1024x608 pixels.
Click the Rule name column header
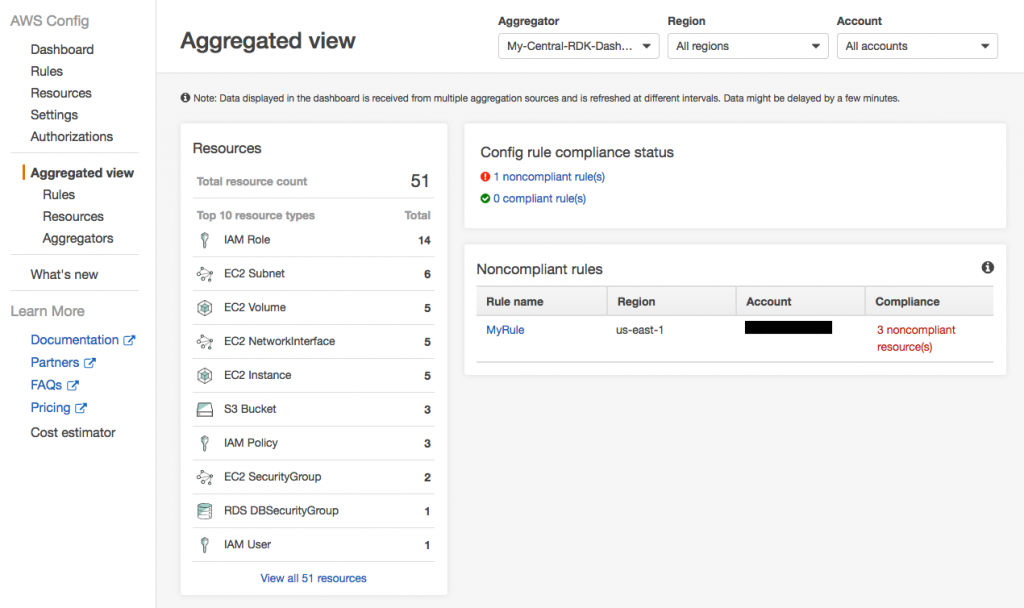pyautogui.click(x=515, y=301)
